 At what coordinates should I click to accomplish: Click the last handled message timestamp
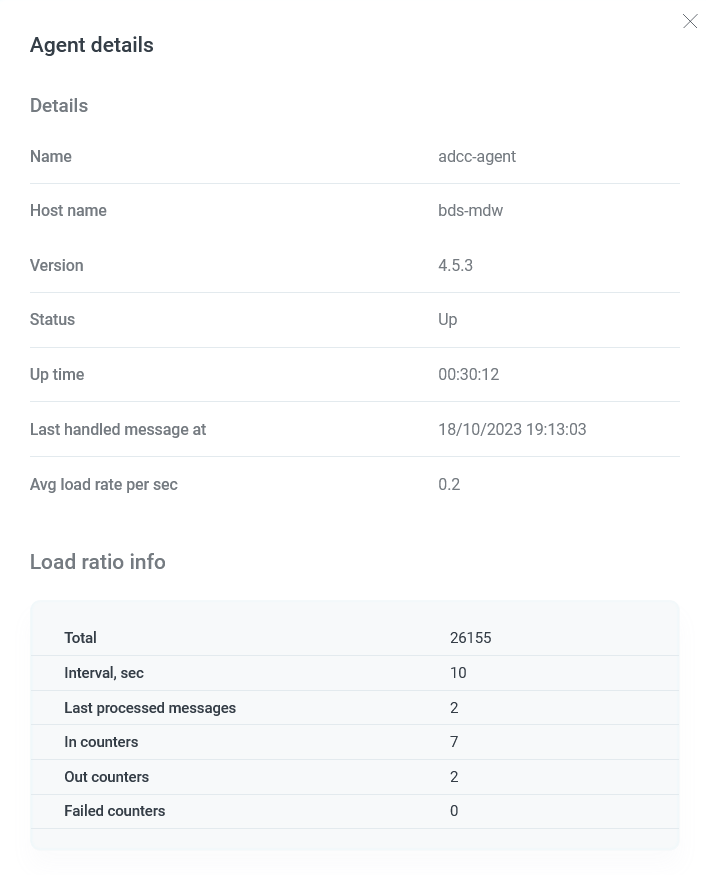click(512, 429)
